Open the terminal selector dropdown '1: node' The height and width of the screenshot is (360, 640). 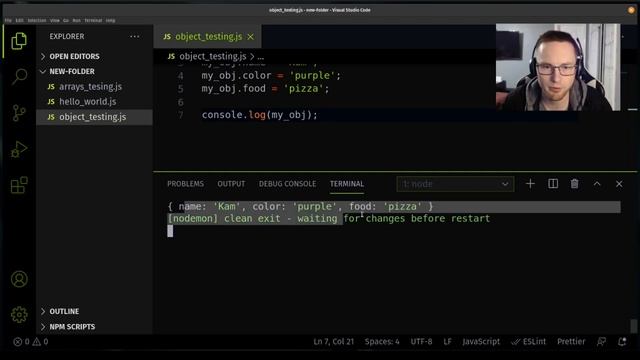point(455,184)
